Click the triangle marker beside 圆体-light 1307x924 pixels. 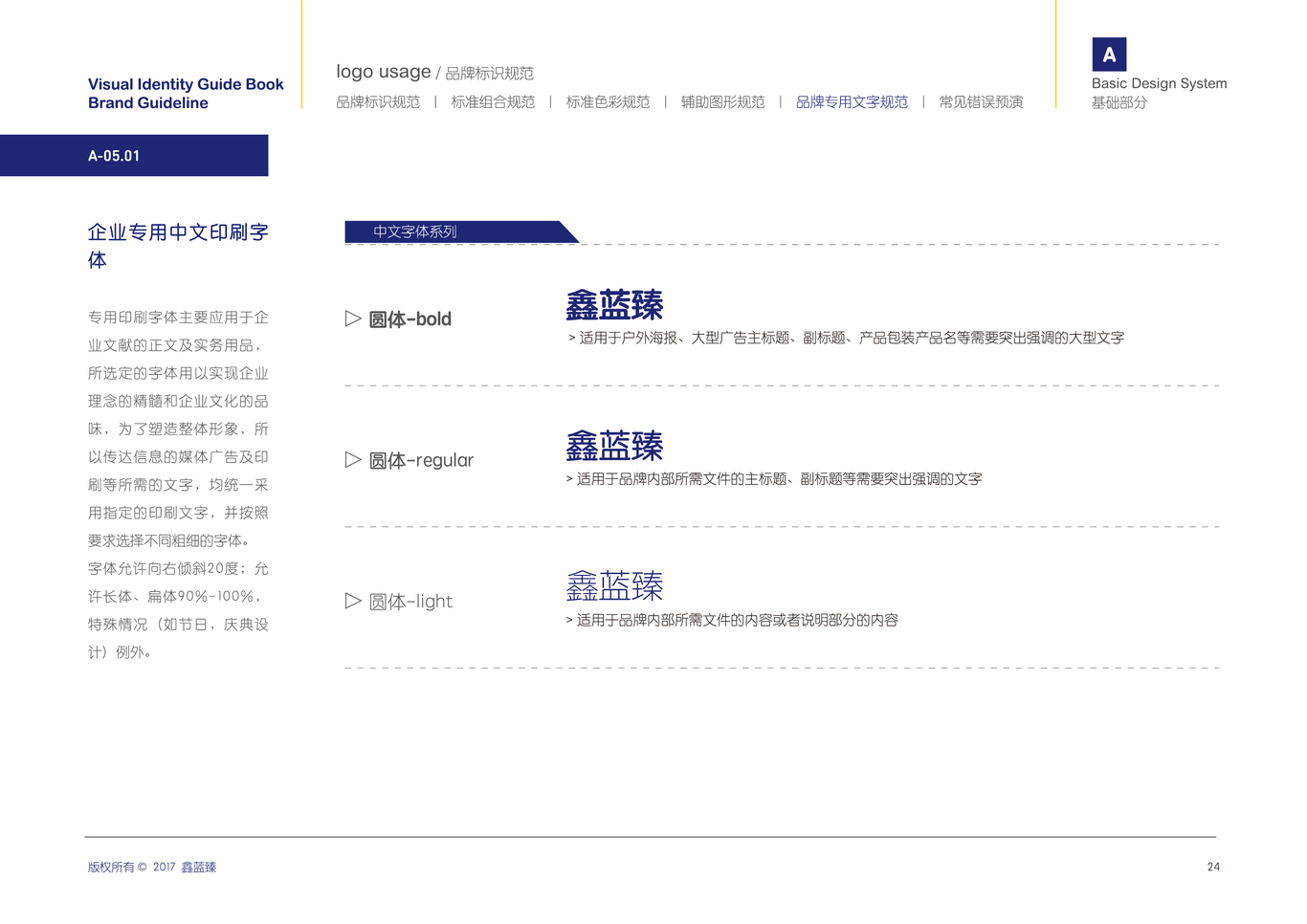pyautogui.click(x=353, y=601)
